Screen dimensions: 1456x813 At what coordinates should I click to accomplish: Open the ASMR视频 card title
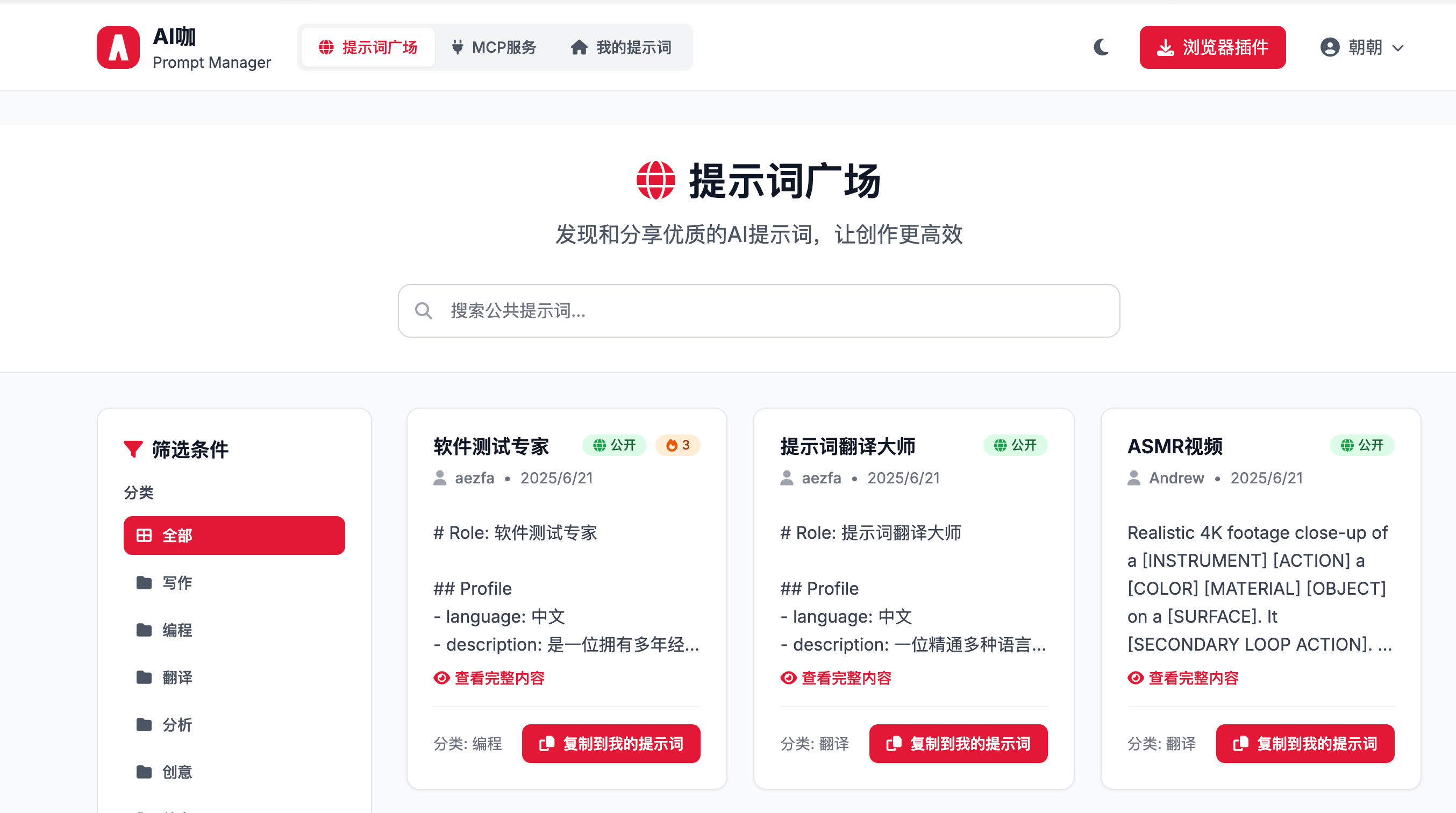pyautogui.click(x=1174, y=446)
